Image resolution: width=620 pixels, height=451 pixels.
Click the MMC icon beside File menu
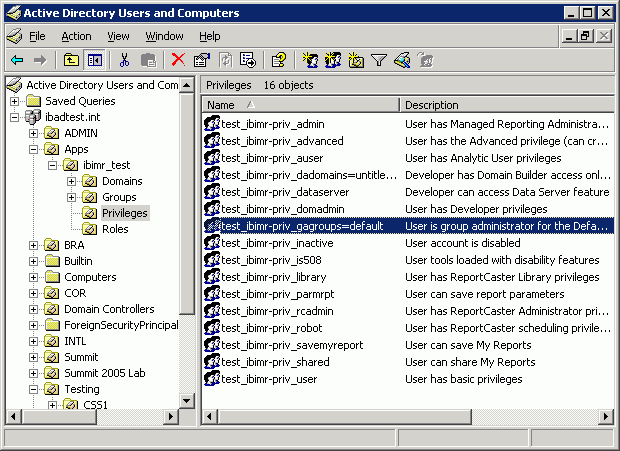point(15,36)
